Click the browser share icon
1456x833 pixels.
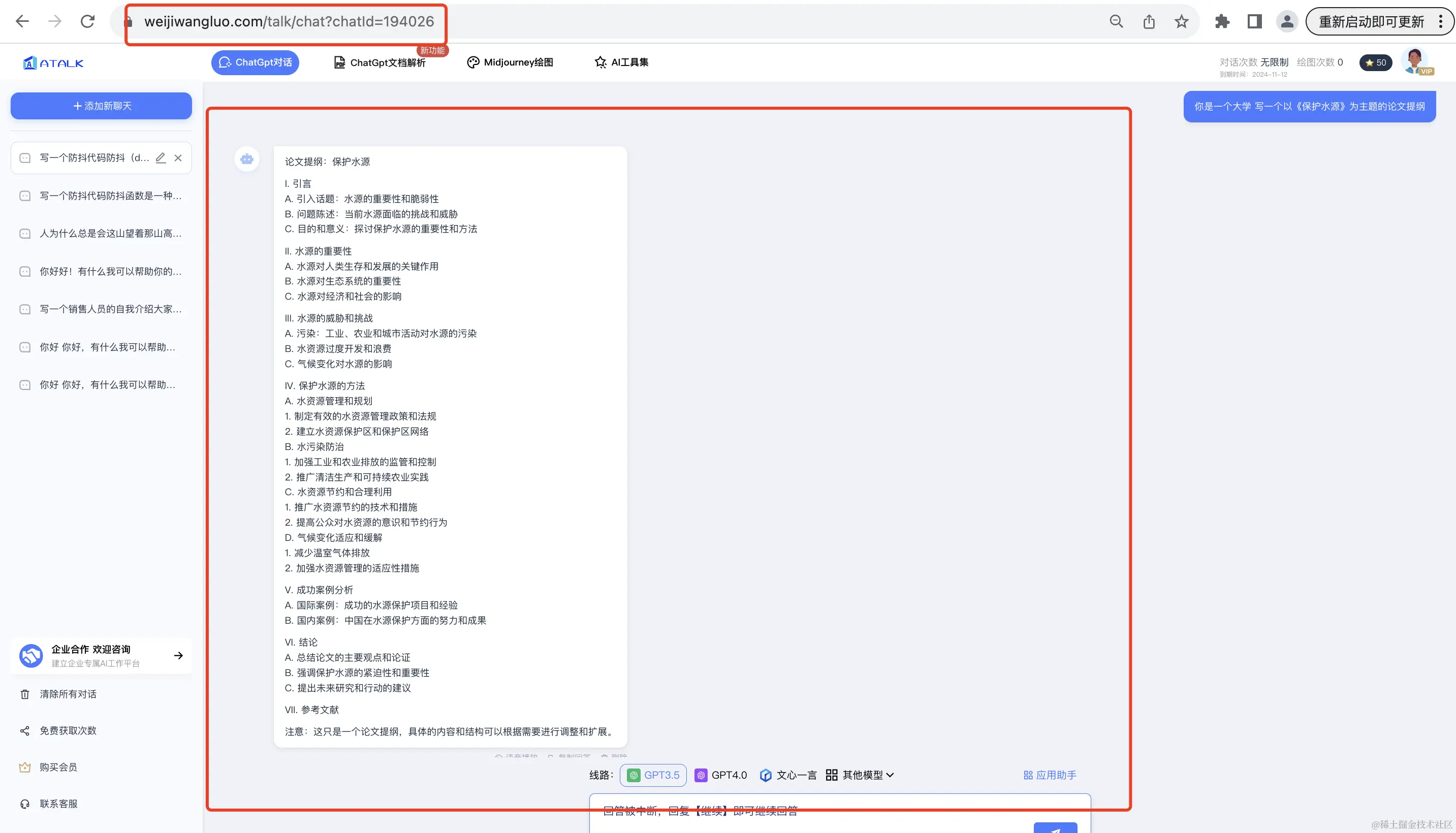coord(1149,22)
